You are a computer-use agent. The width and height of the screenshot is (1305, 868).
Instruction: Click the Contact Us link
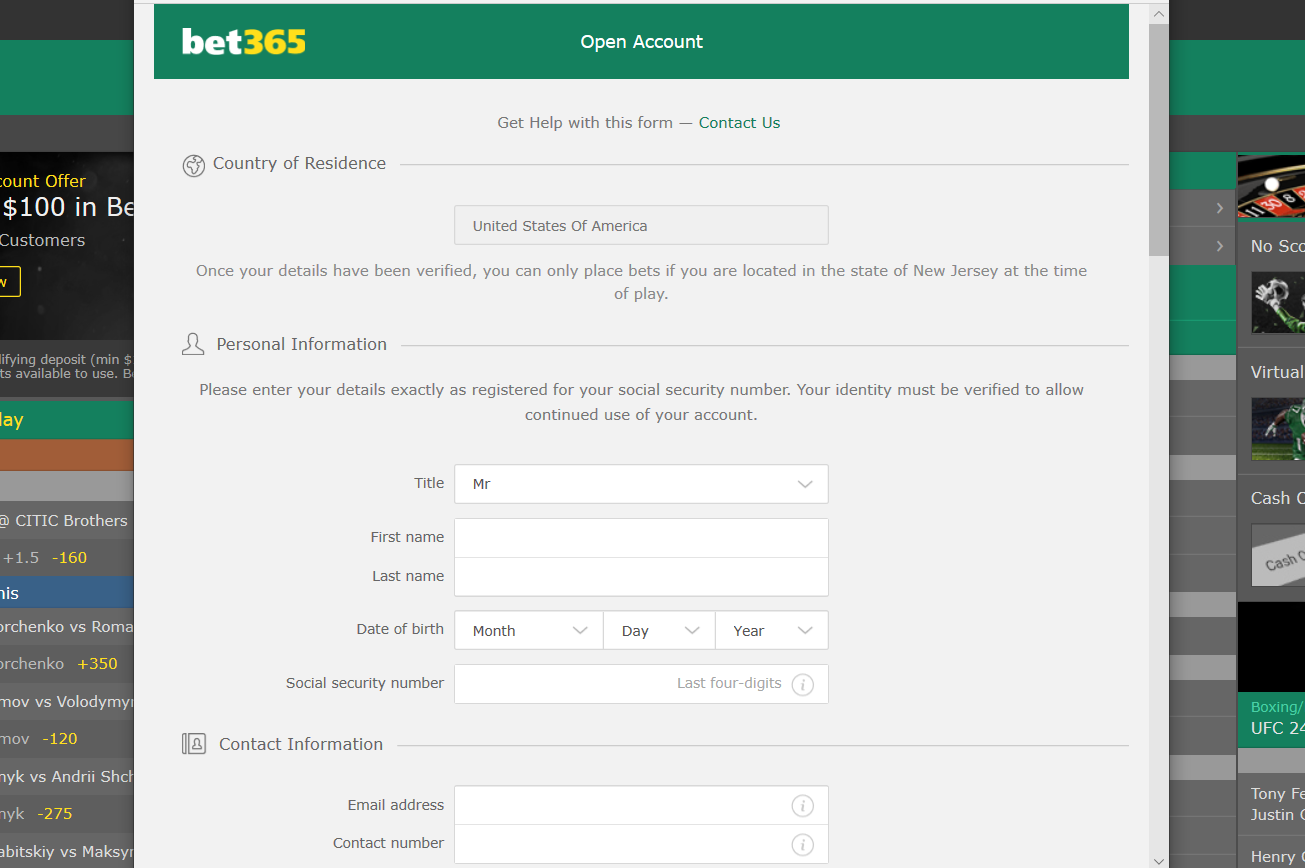click(x=739, y=123)
